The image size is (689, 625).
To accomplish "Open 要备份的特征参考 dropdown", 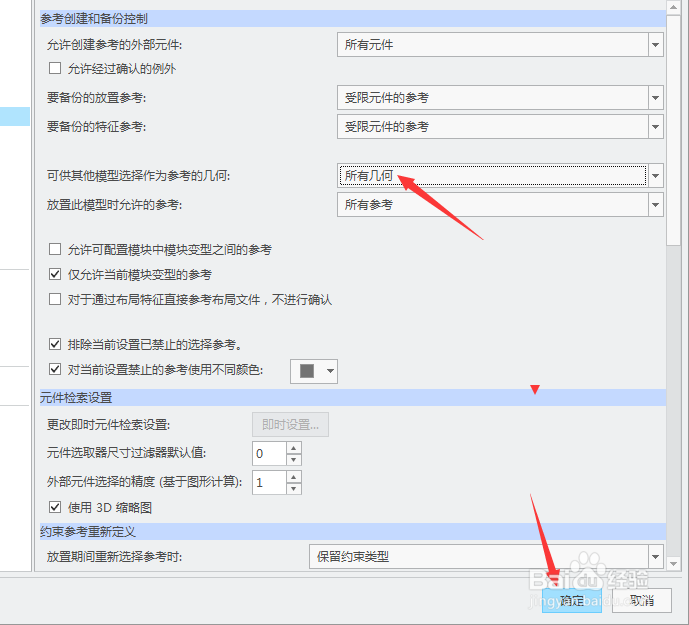I will tap(500, 127).
